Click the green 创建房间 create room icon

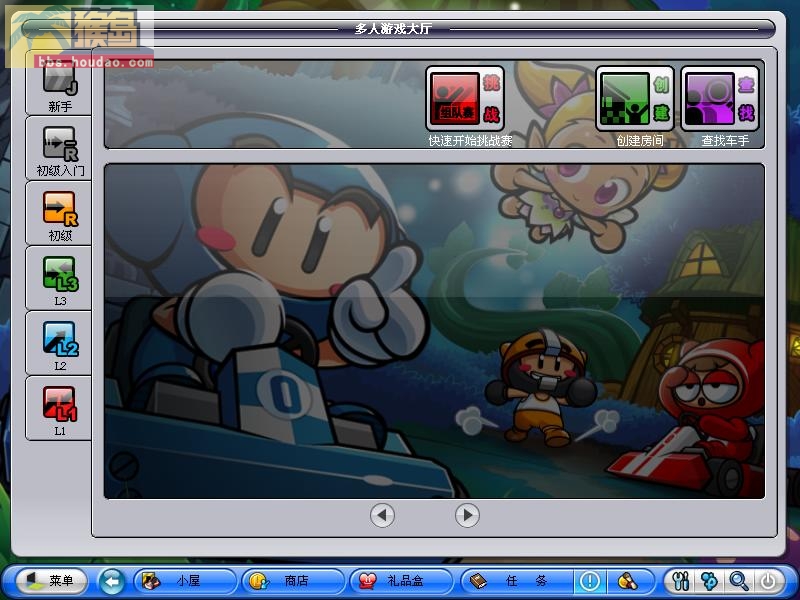pos(635,99)
